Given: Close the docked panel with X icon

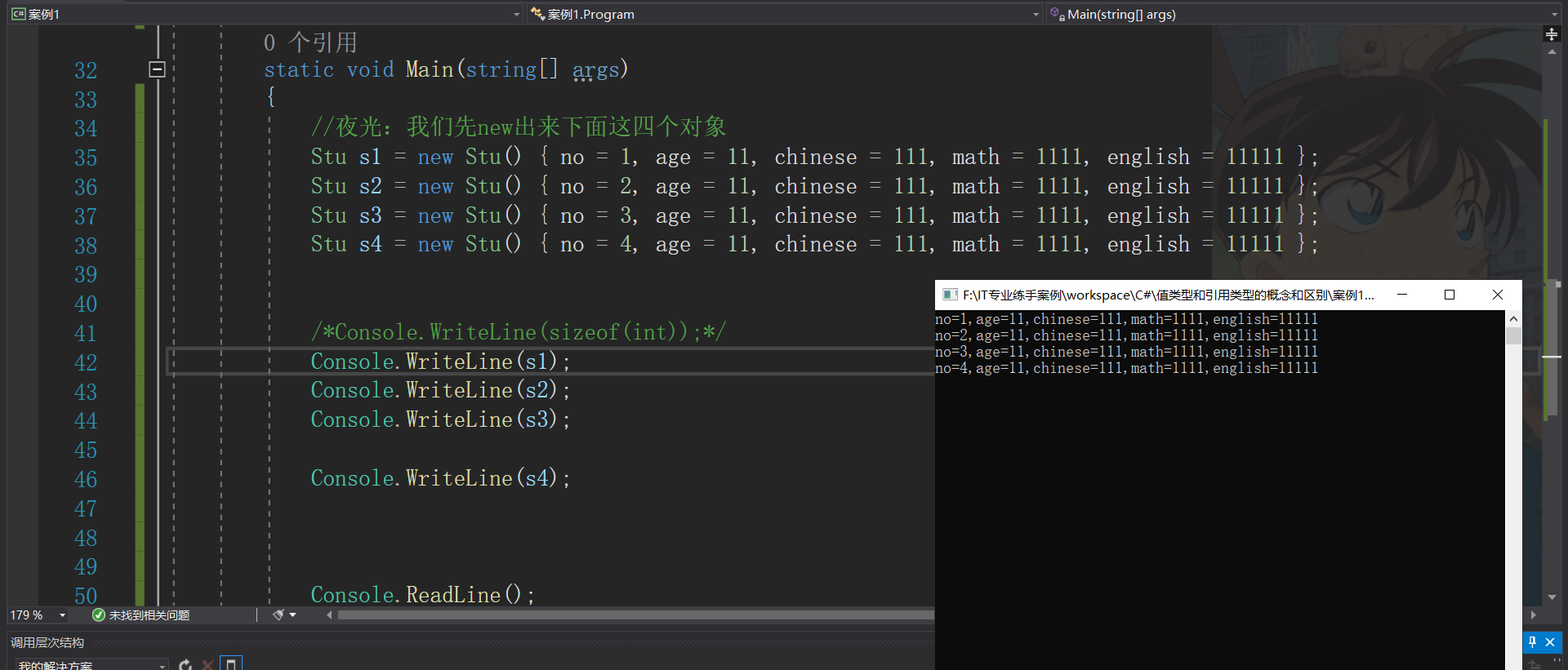Looking at the screenshot, I should (1550, 642).
